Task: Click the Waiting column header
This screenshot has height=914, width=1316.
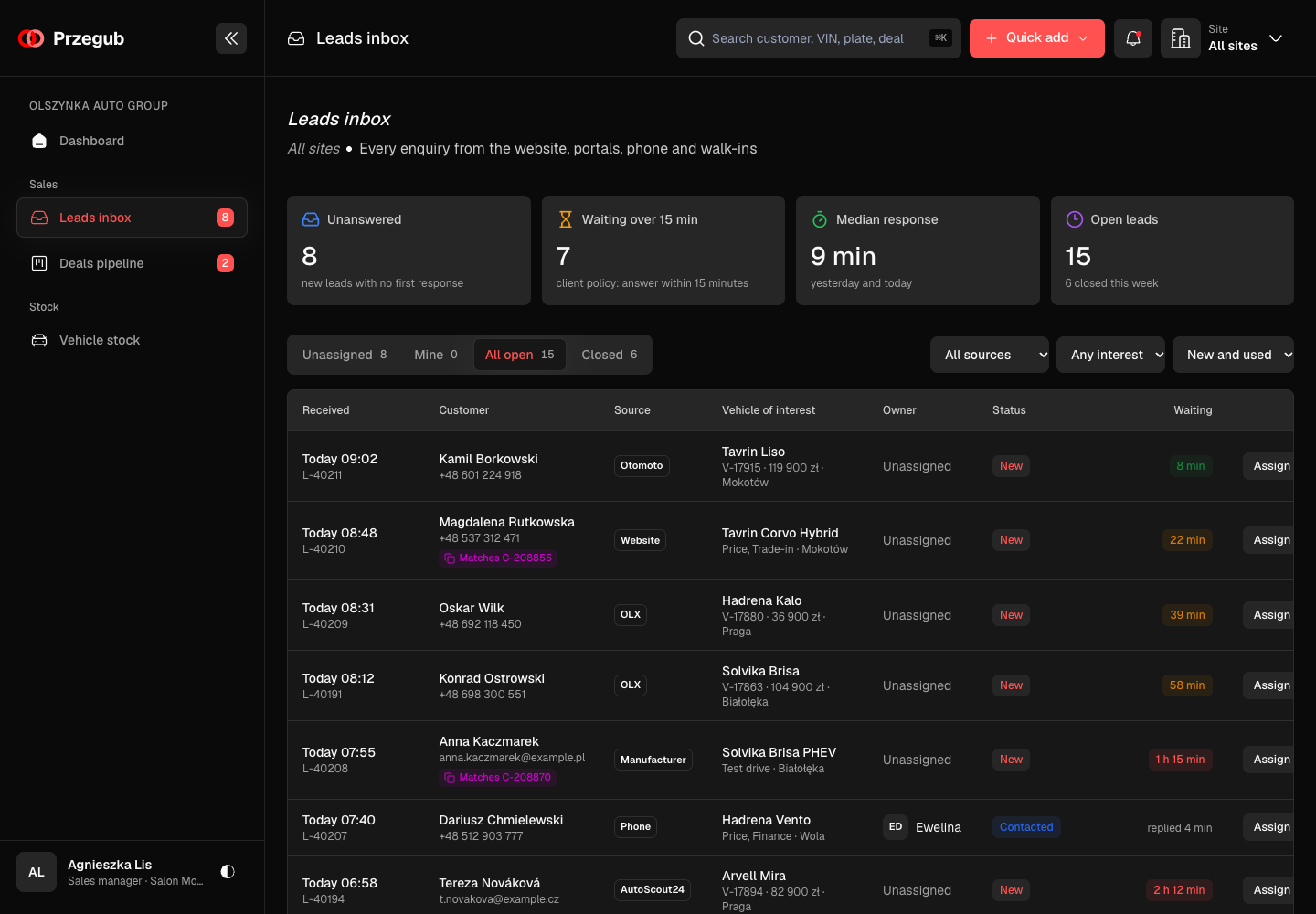Action: coord(1193,410)
